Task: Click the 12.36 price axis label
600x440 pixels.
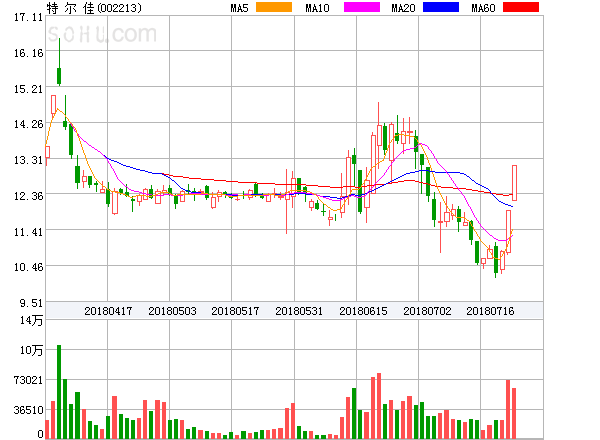Action: [x=28, y=196]
